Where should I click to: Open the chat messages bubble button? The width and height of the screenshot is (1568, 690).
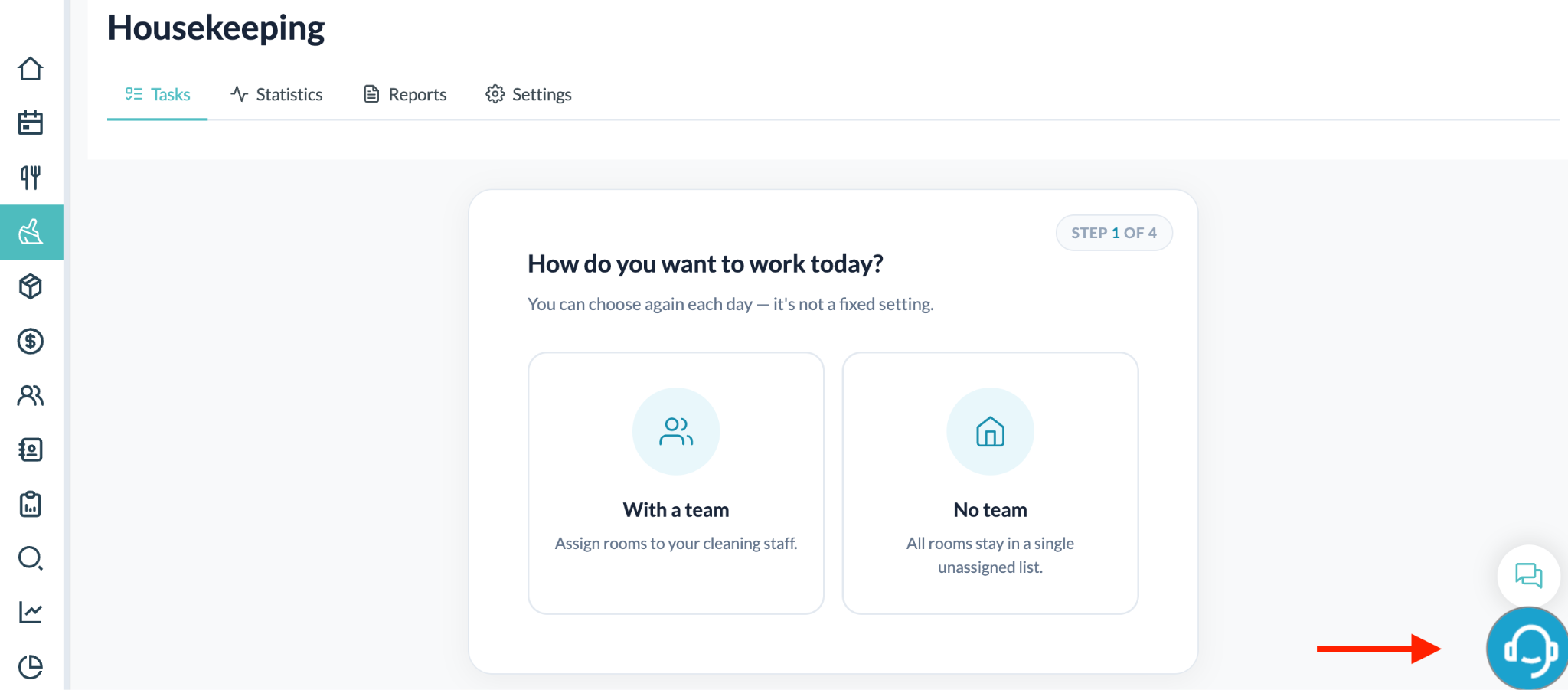(1528, 575)
